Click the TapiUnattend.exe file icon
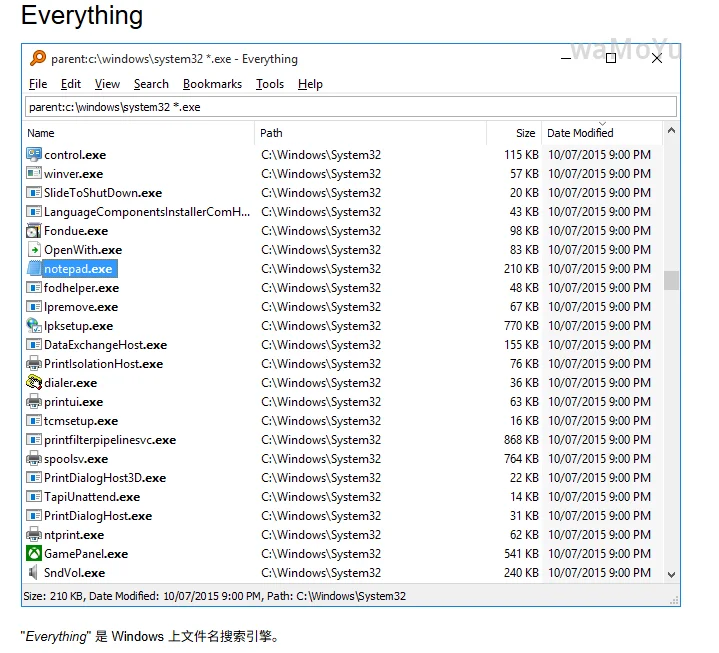Viewport: 719px width, 653px height. pos(34,497)
